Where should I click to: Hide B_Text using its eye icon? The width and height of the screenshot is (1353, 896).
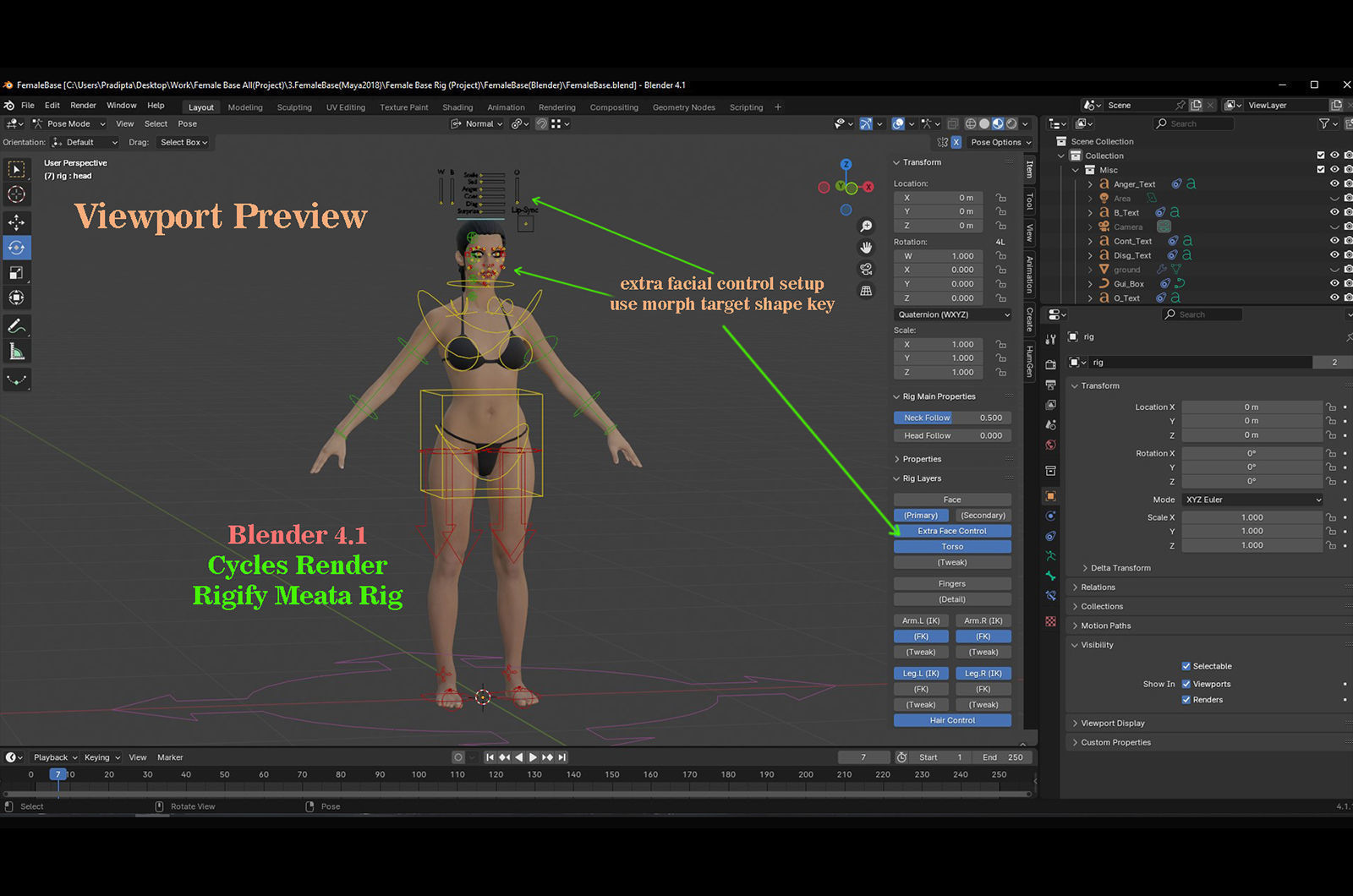pos(1334,213)
